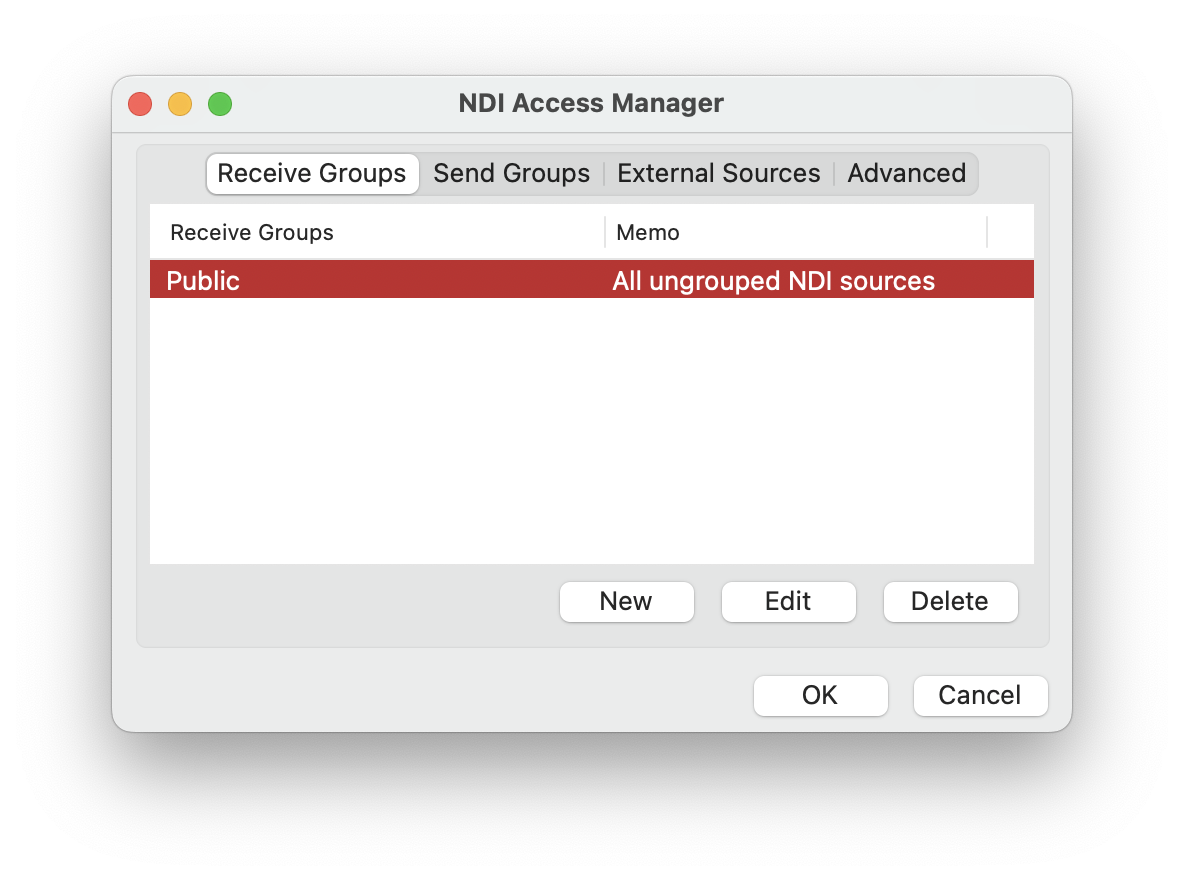
Task: Create a group with the New button
Action: click(x=626, y=601)
